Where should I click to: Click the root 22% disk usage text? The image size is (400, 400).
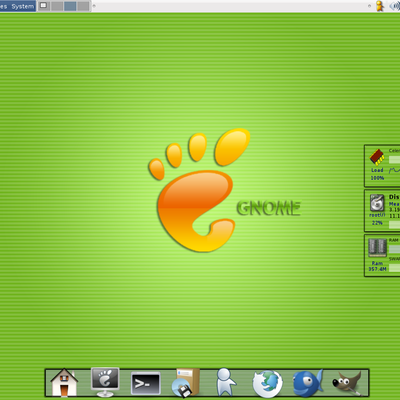tap(377, 219)
